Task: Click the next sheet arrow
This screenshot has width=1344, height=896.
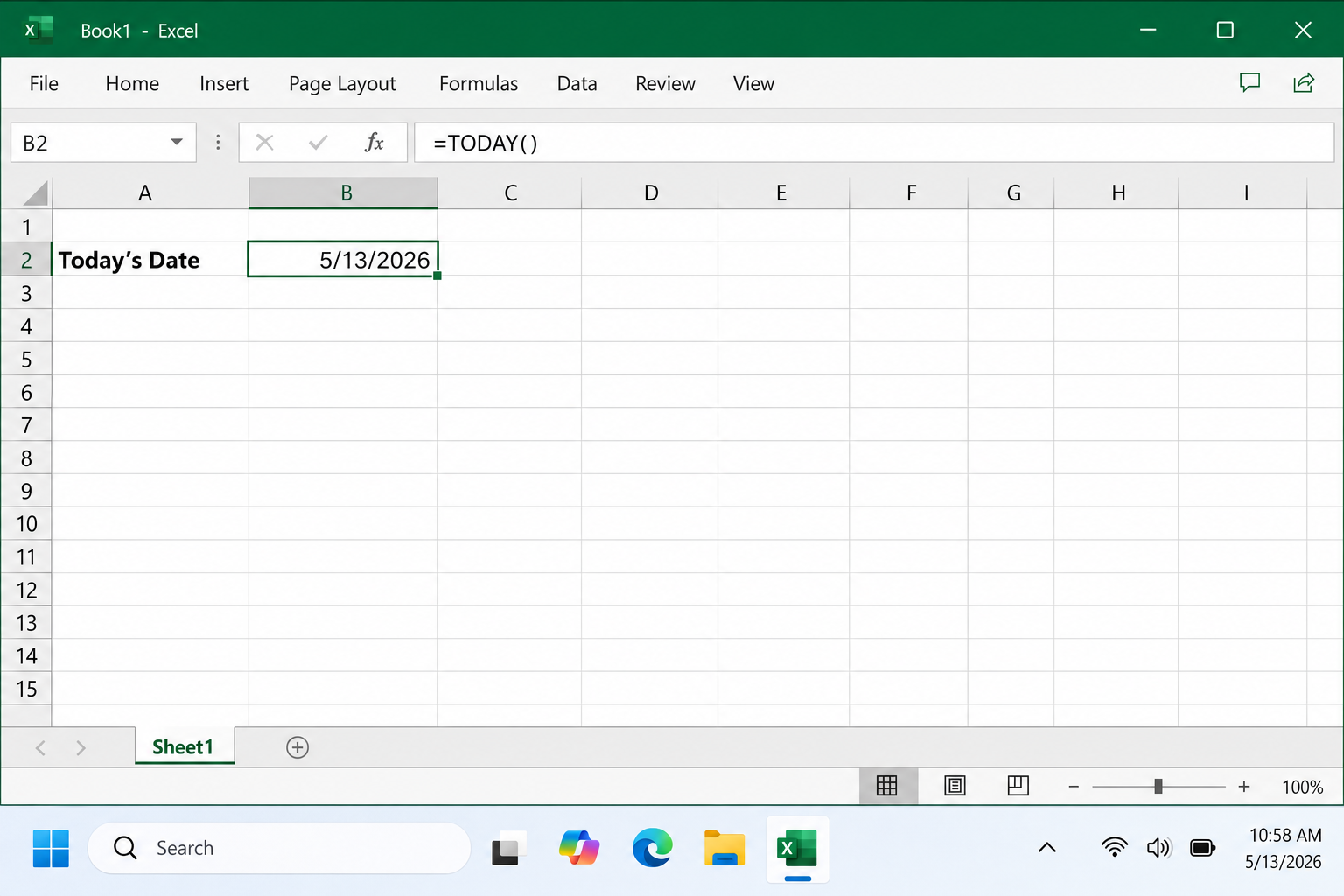Action: click(80, 747)
